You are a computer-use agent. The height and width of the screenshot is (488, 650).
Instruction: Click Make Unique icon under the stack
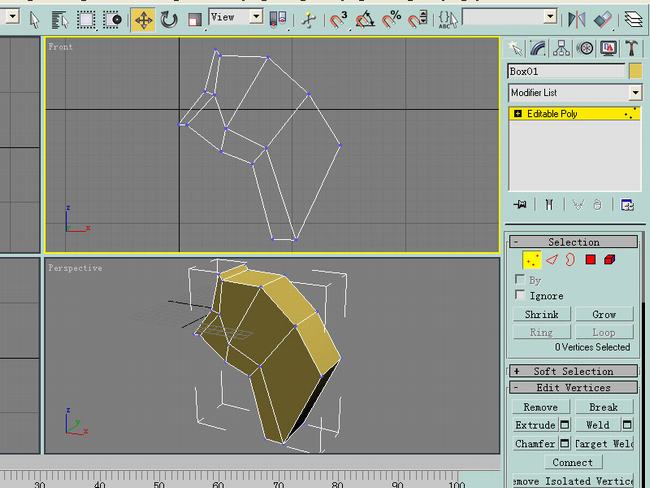point(577,204)
